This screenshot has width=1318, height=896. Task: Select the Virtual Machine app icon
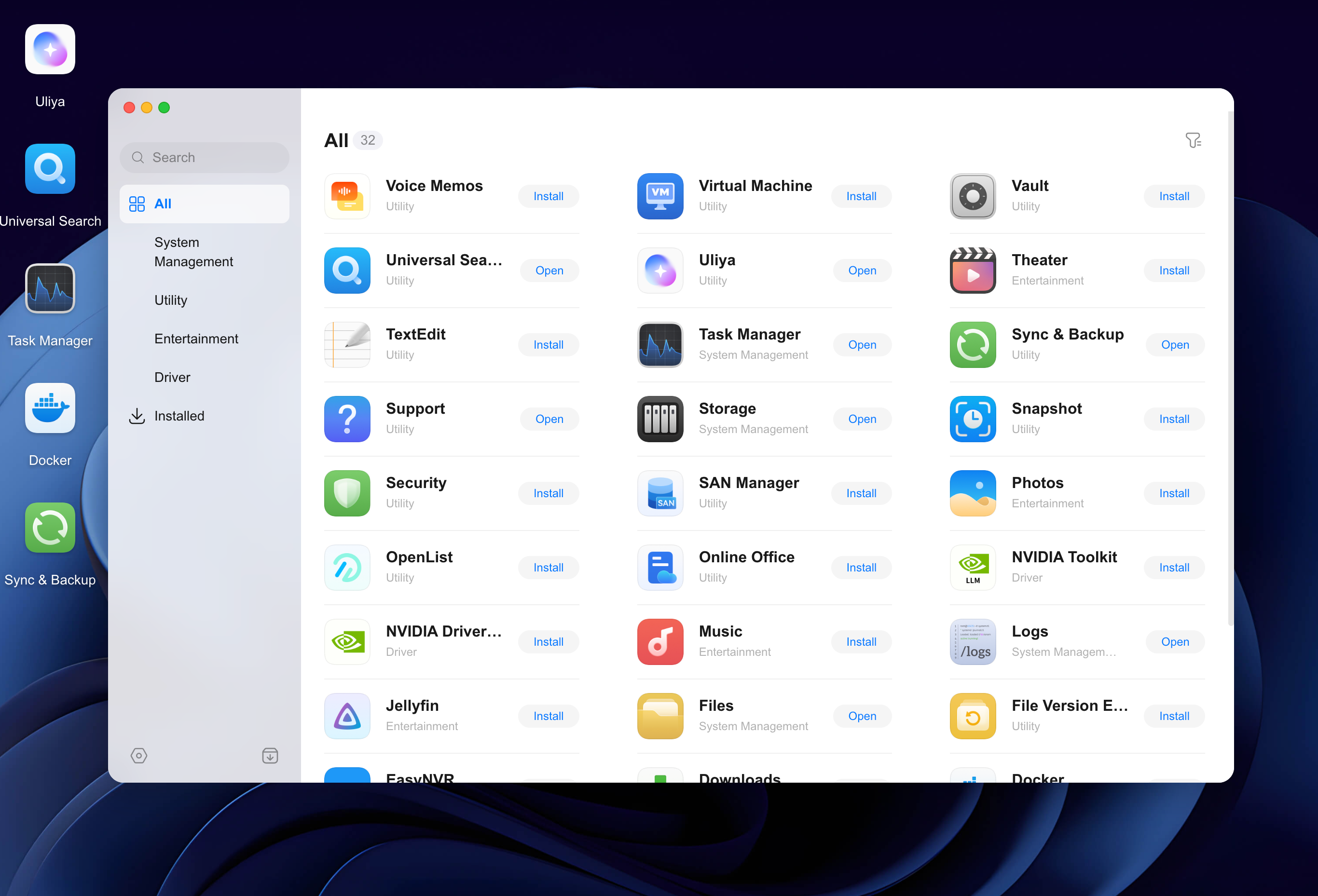coord(660,196)
